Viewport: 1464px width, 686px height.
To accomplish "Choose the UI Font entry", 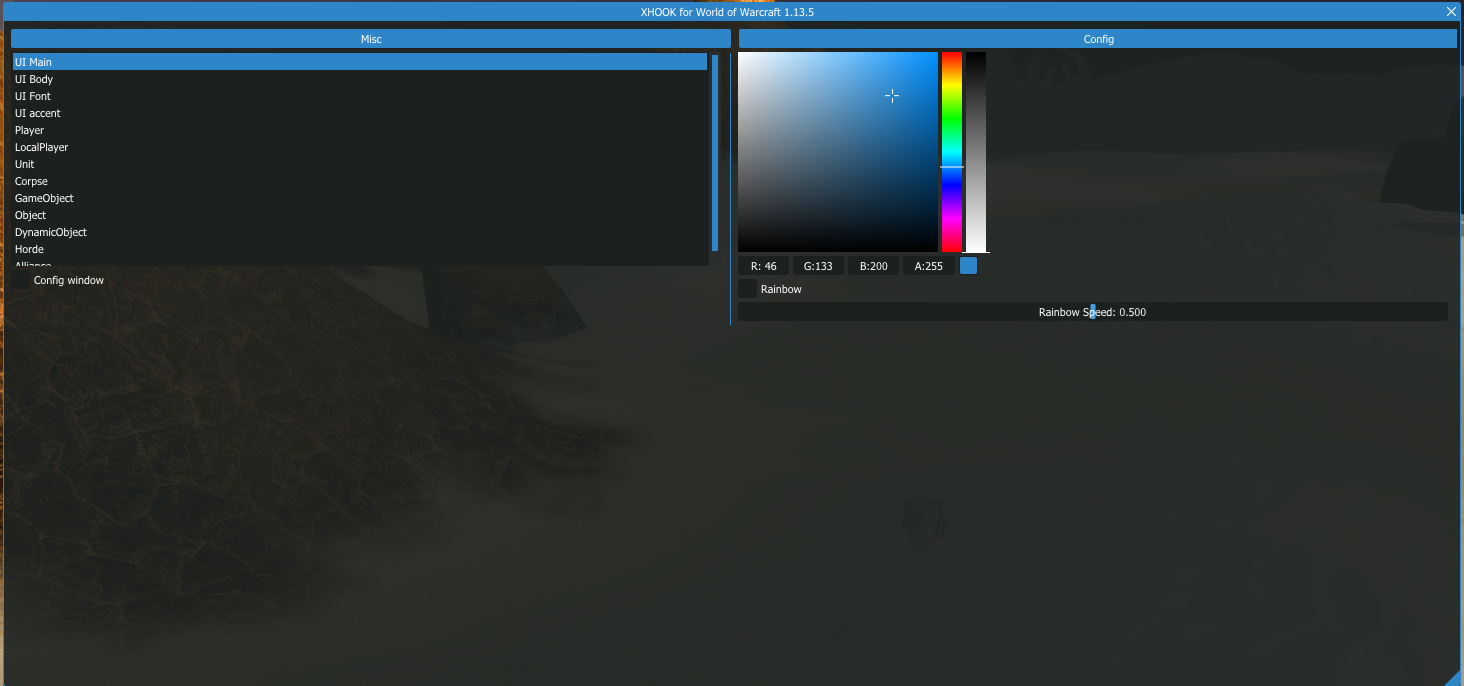I will [x=360, y=96].
